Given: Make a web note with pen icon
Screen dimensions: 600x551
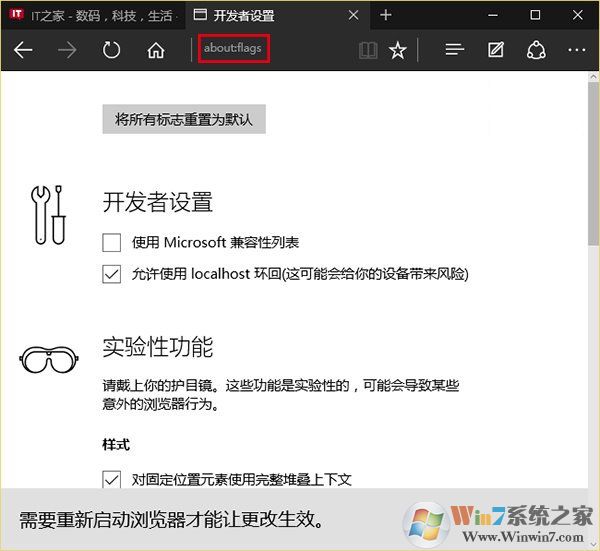Looking at the screenshot, I should [x=496, y=50].
